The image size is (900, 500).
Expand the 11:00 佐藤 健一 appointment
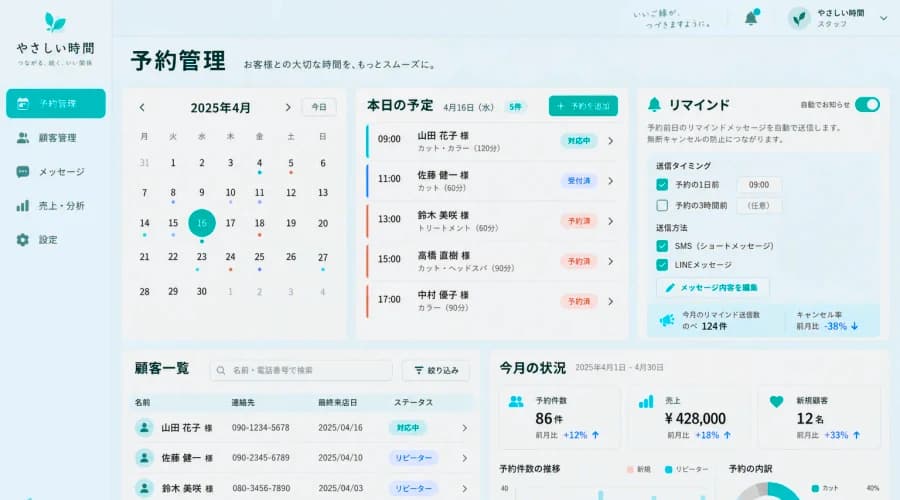point(610,181)
